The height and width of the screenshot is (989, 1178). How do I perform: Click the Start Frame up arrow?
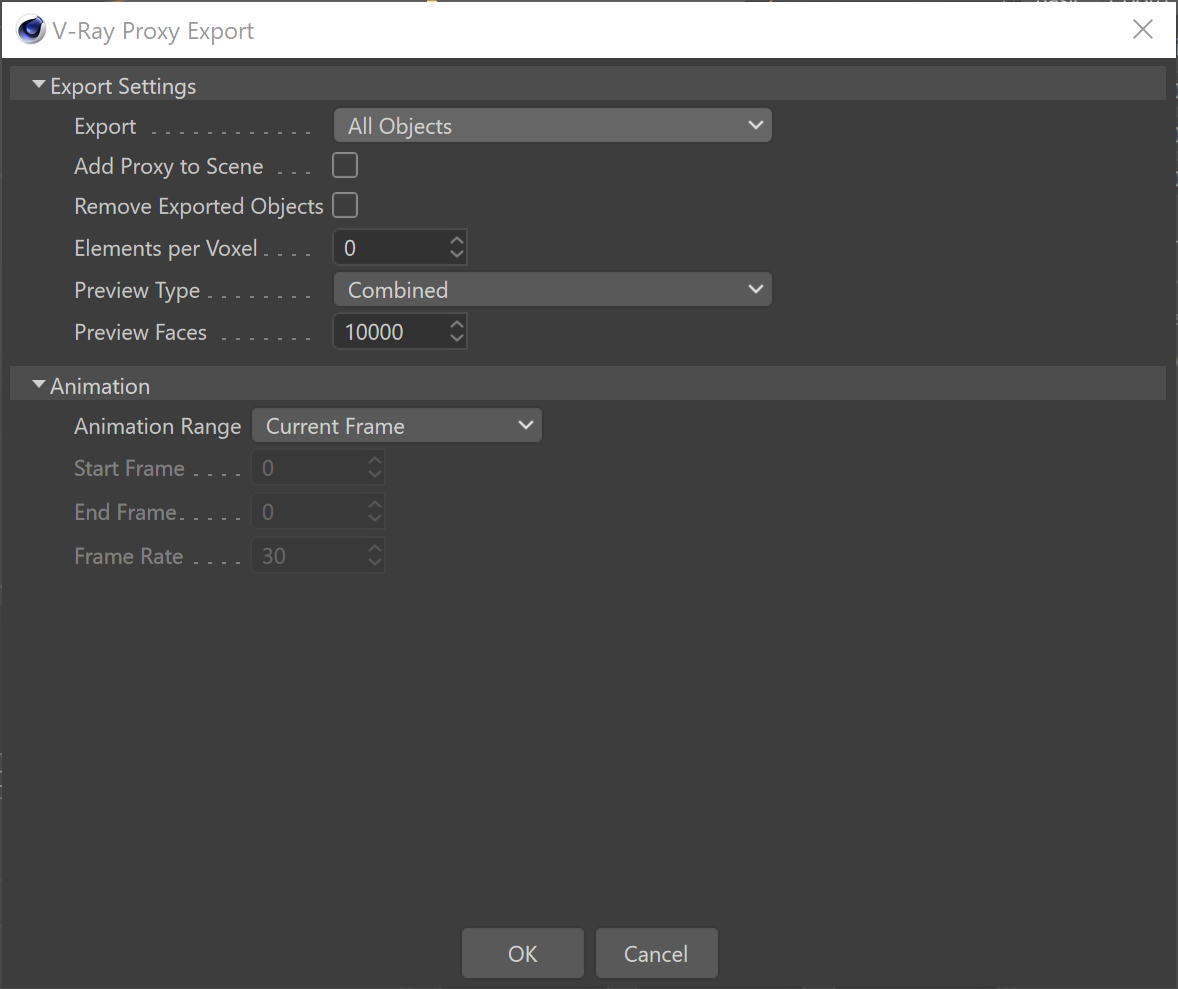(x=375, y=461)
